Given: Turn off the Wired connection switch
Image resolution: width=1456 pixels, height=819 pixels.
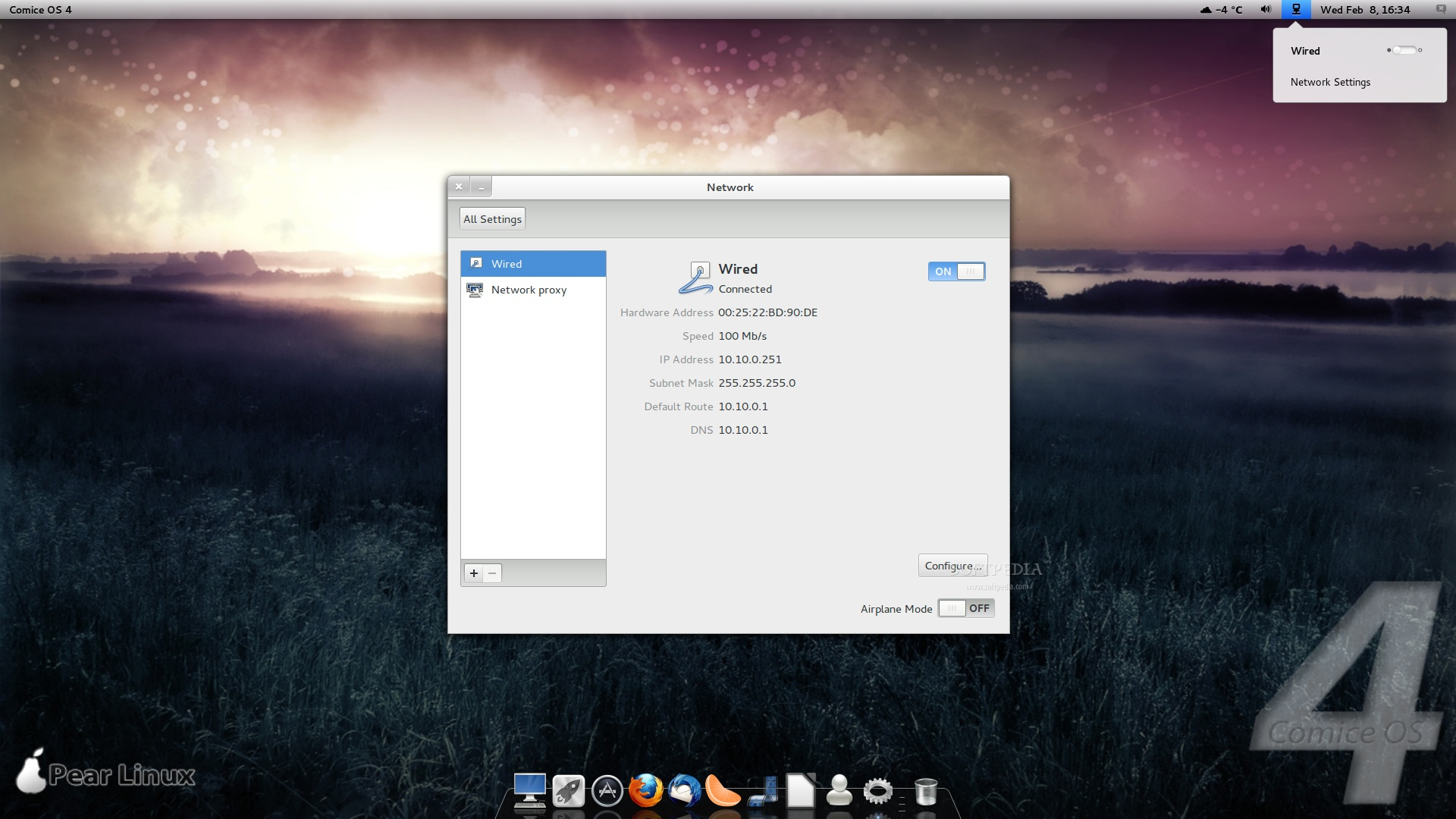Looking at the screenshot, I should coord(956,271).
